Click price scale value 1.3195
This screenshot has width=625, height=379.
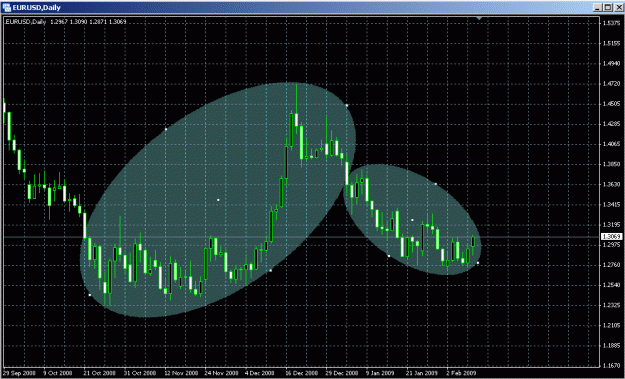(x=611, y=225)
